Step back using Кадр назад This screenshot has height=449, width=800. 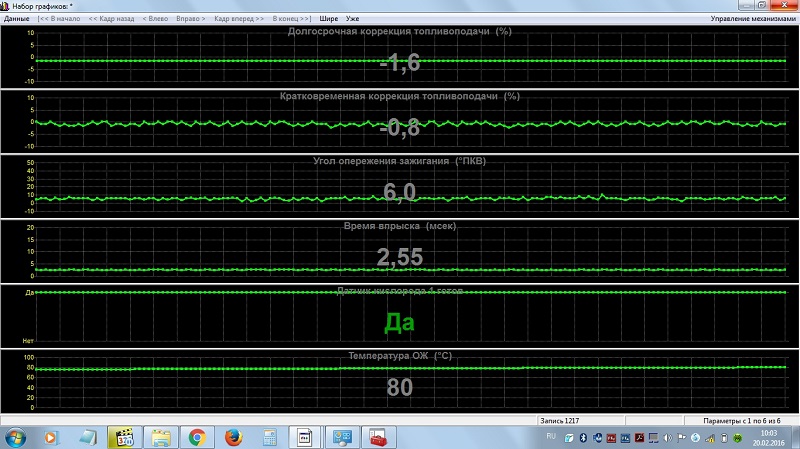(x=112, y=19)
